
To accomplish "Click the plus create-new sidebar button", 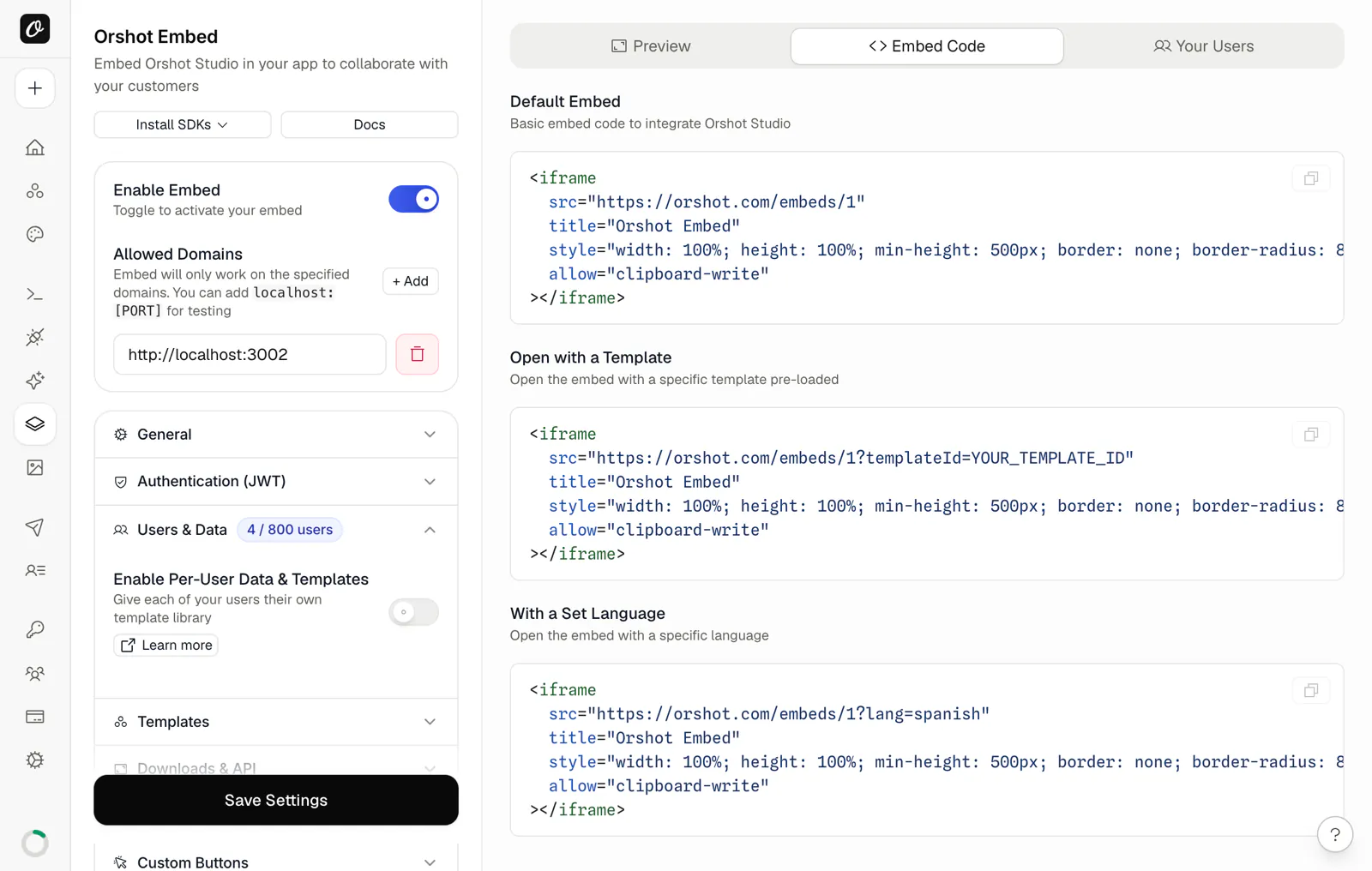I will (x=35, y=88).
